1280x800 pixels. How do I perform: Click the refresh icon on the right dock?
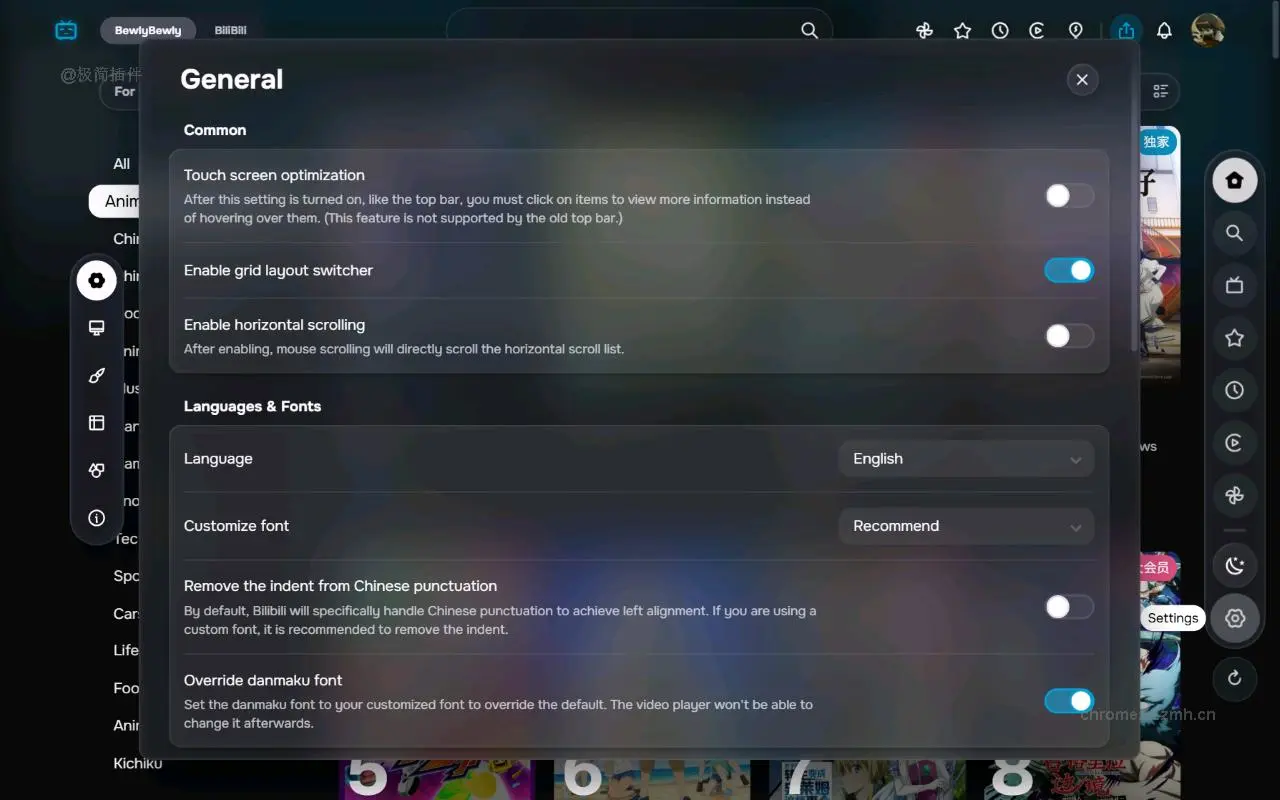point(1234,679)
